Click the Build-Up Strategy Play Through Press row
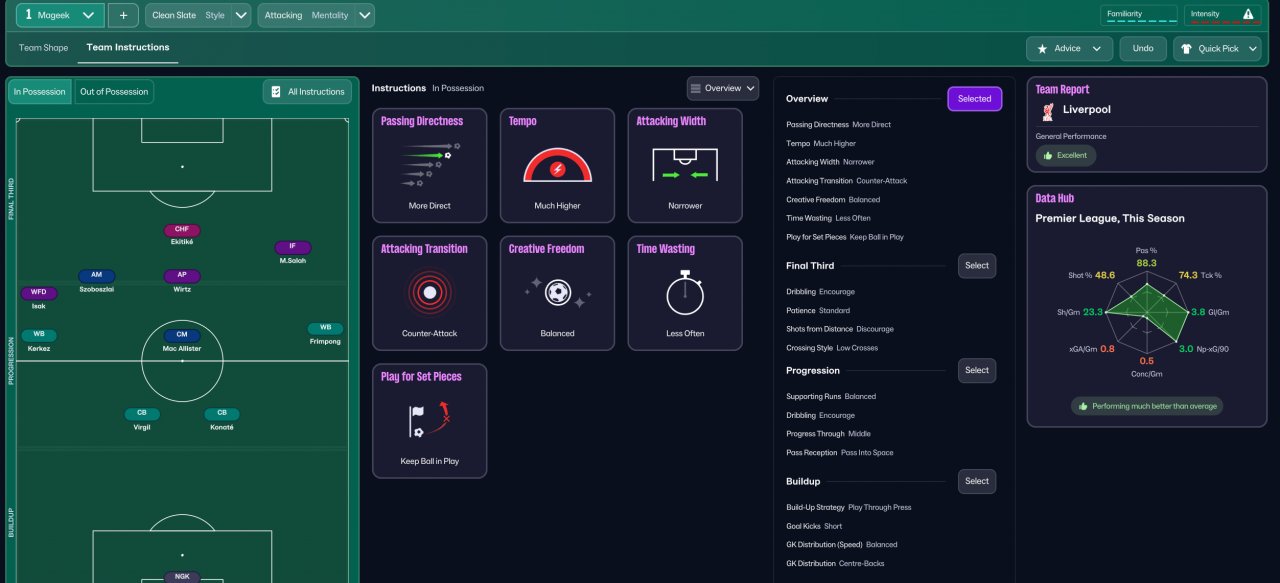The height and width of the screenshot is (583, 1280). [849, 507]
